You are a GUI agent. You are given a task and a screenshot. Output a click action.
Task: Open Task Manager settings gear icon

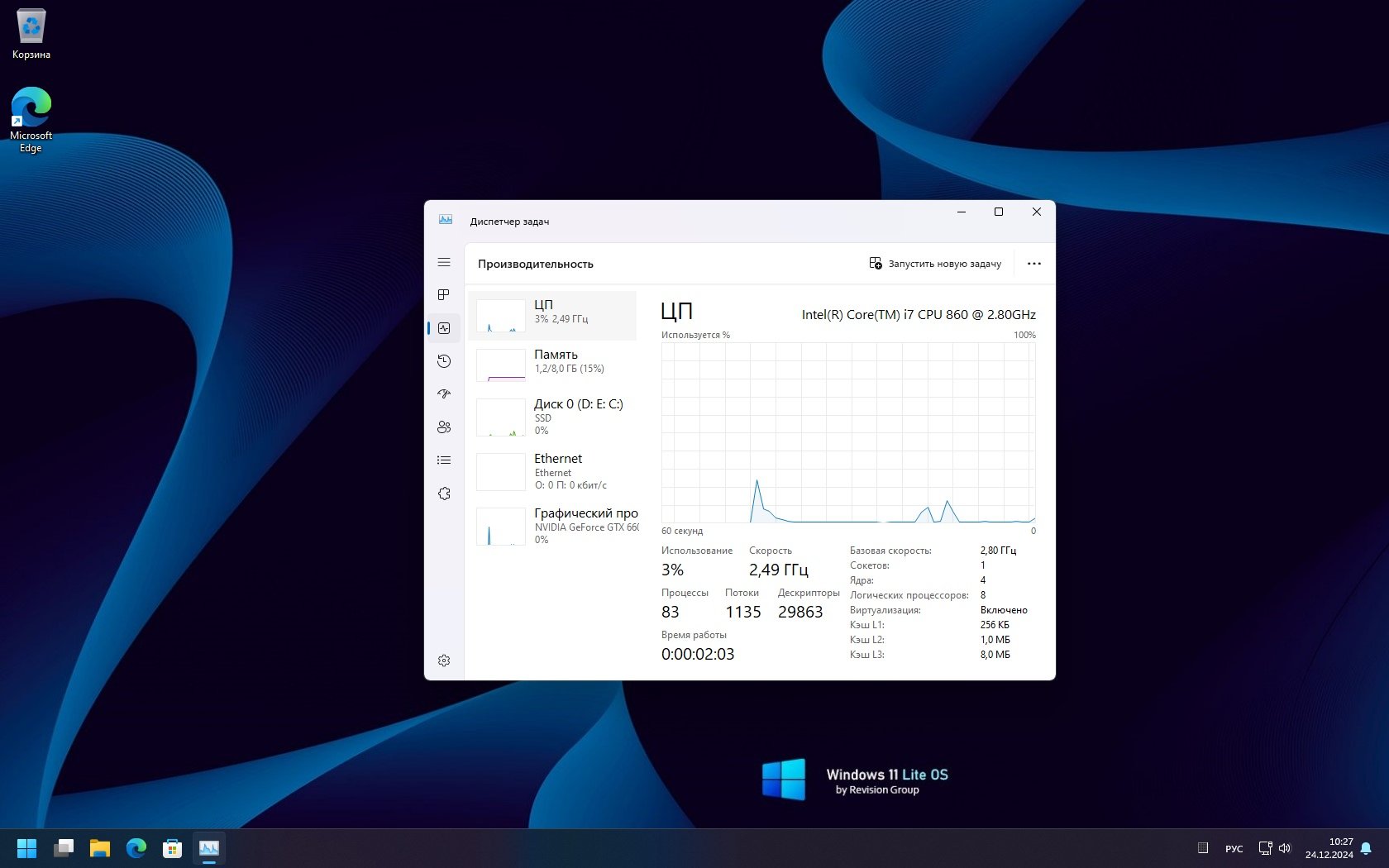pyautogui.click(x=444, y=661)
